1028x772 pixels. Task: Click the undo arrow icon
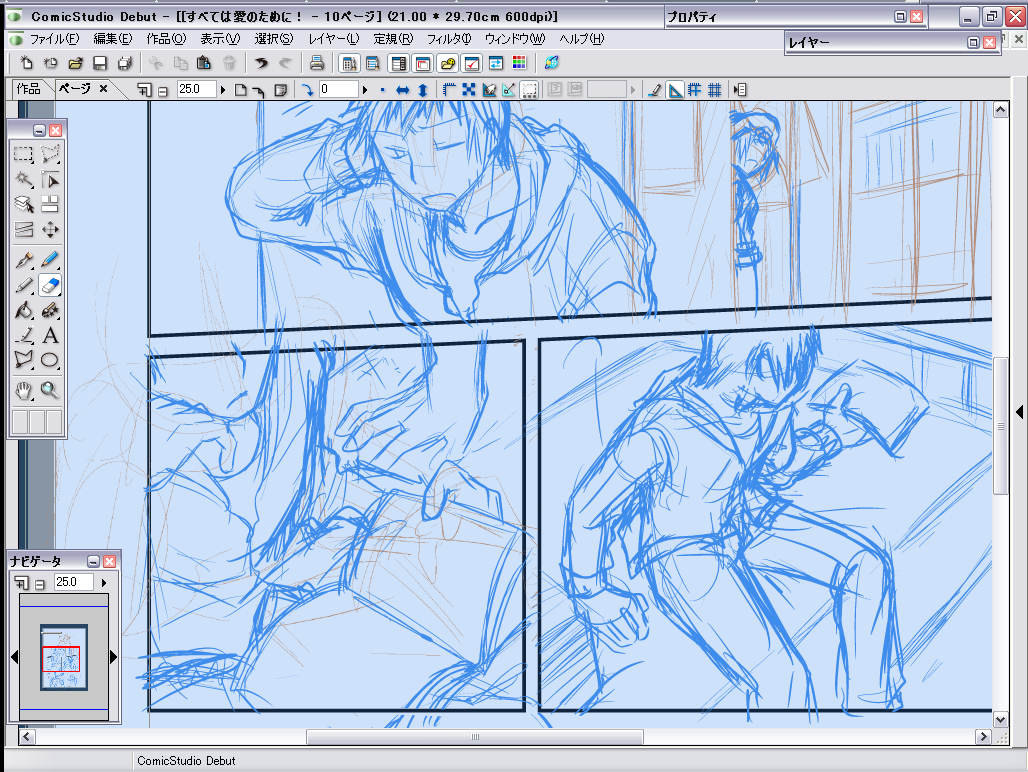pyautogui.click(x=262, y=63)
